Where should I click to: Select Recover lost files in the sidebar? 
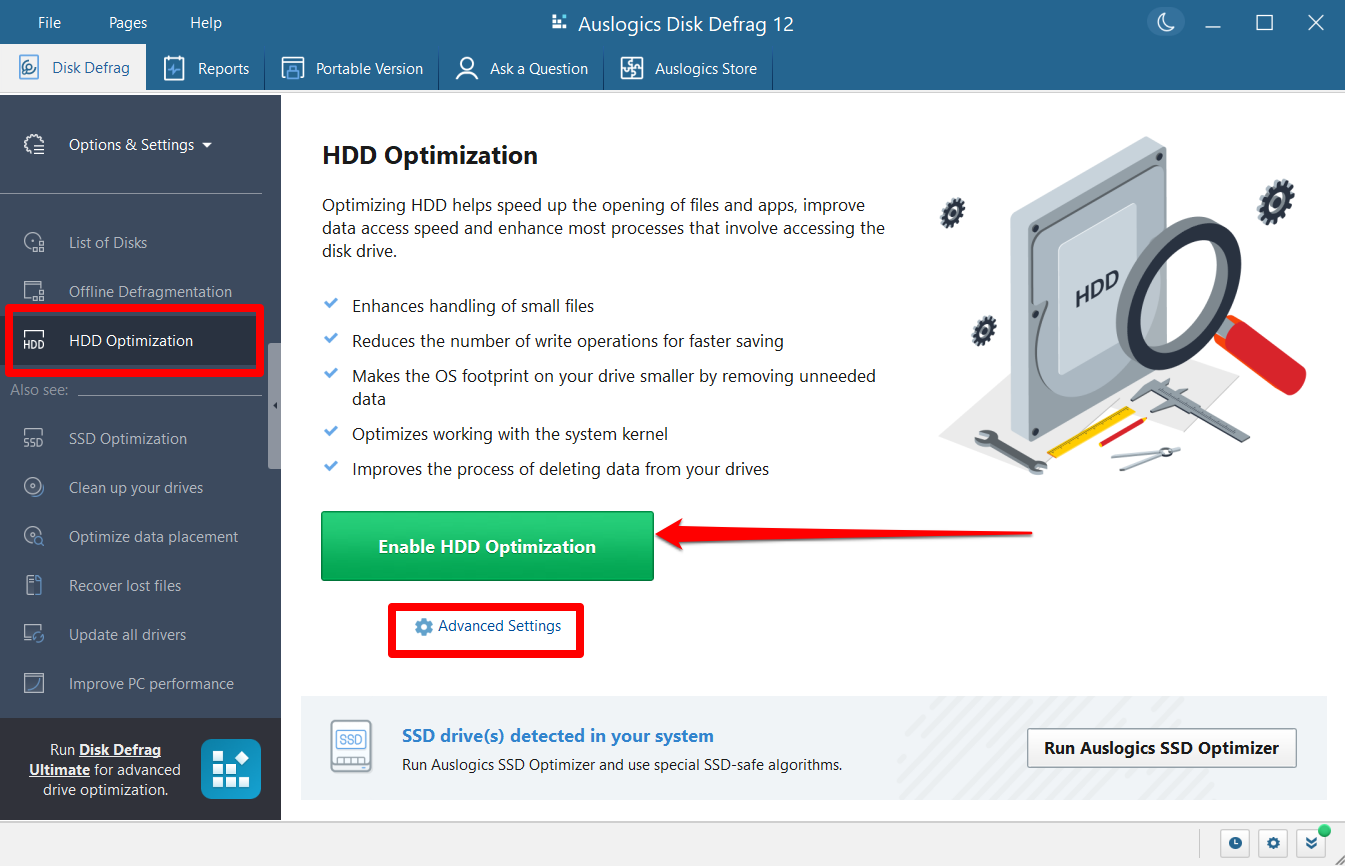124,585
